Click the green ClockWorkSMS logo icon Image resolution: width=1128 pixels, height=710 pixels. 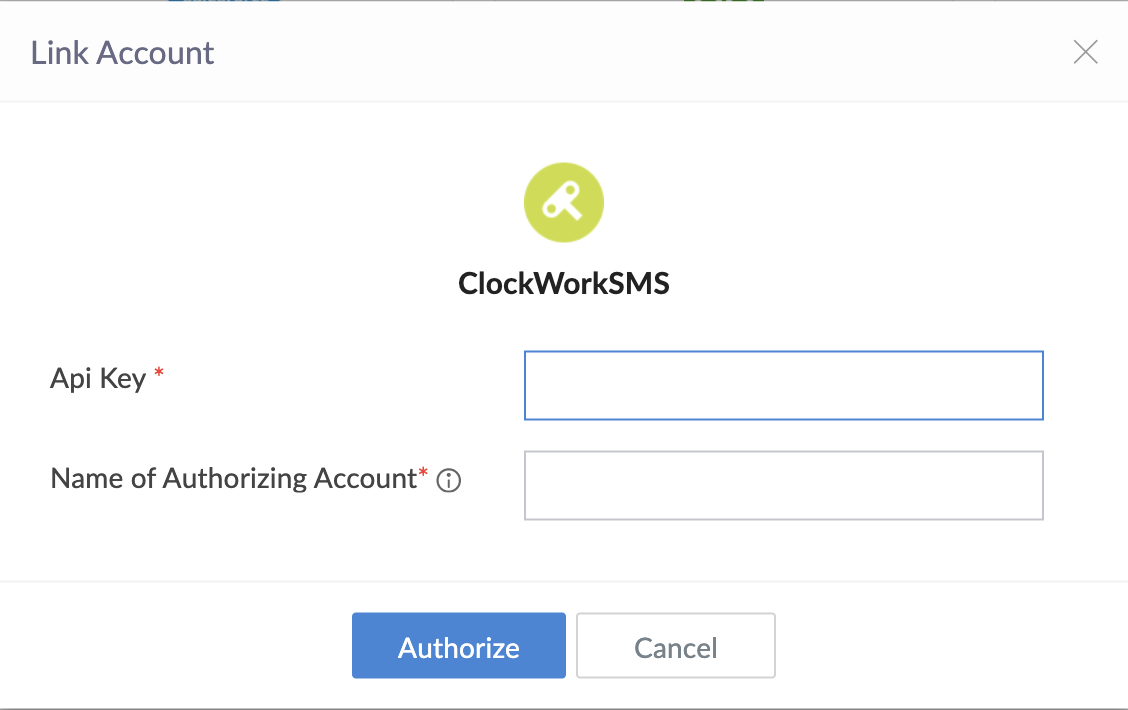click(564, 203)
